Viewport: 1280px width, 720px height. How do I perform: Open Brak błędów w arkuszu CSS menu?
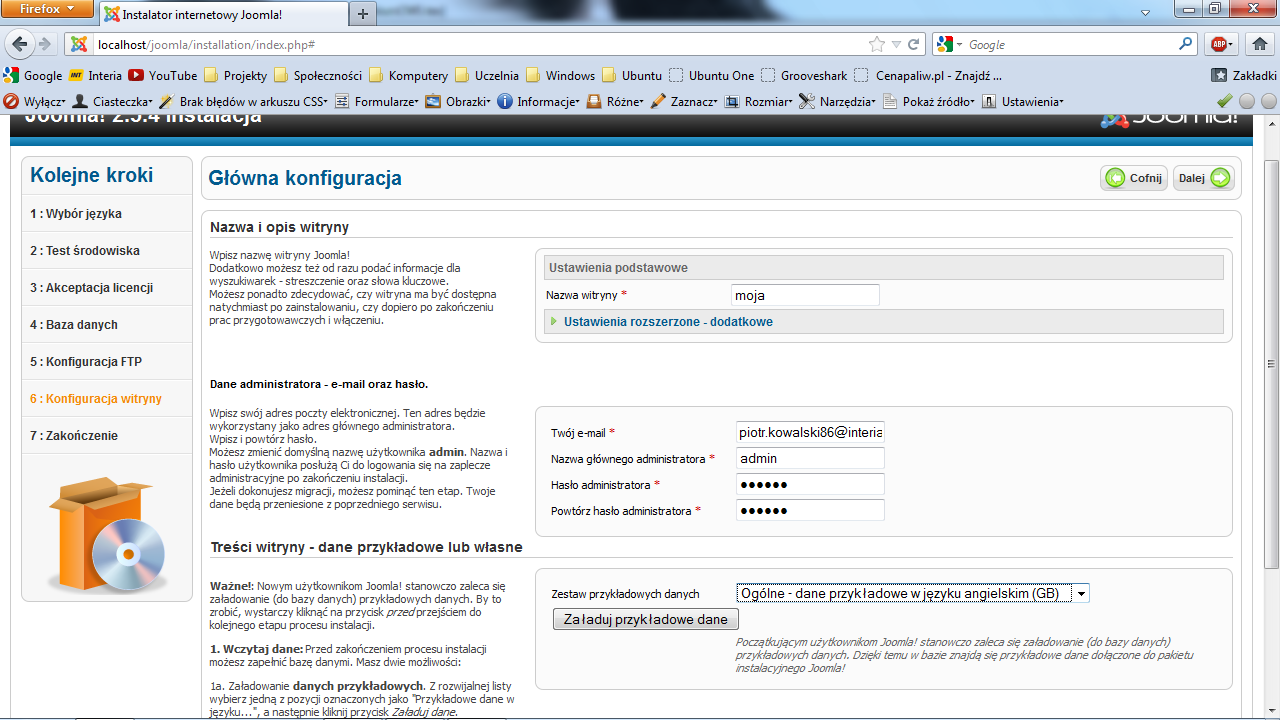point(244,101)
